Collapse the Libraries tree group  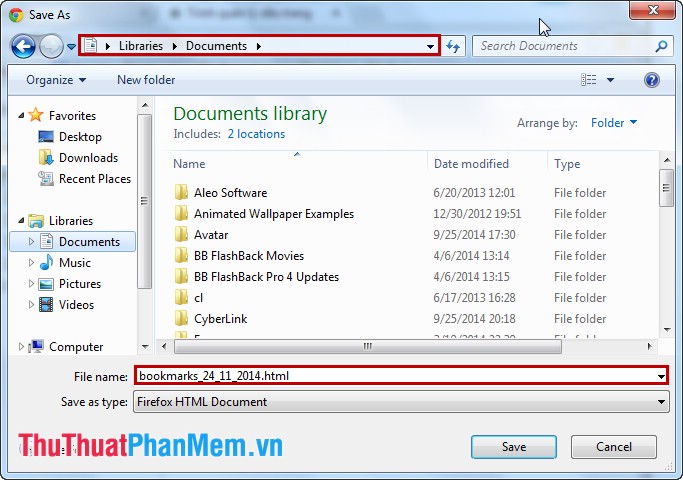pos(21,220)
